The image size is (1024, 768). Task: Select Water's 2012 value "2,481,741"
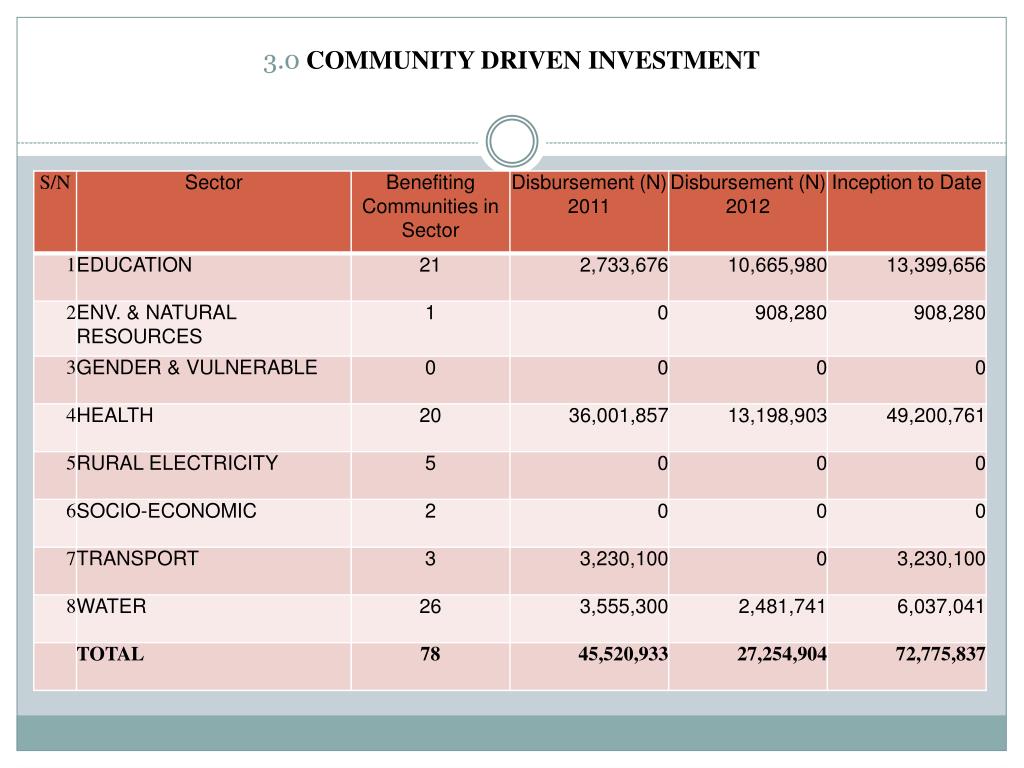[782, 606]
